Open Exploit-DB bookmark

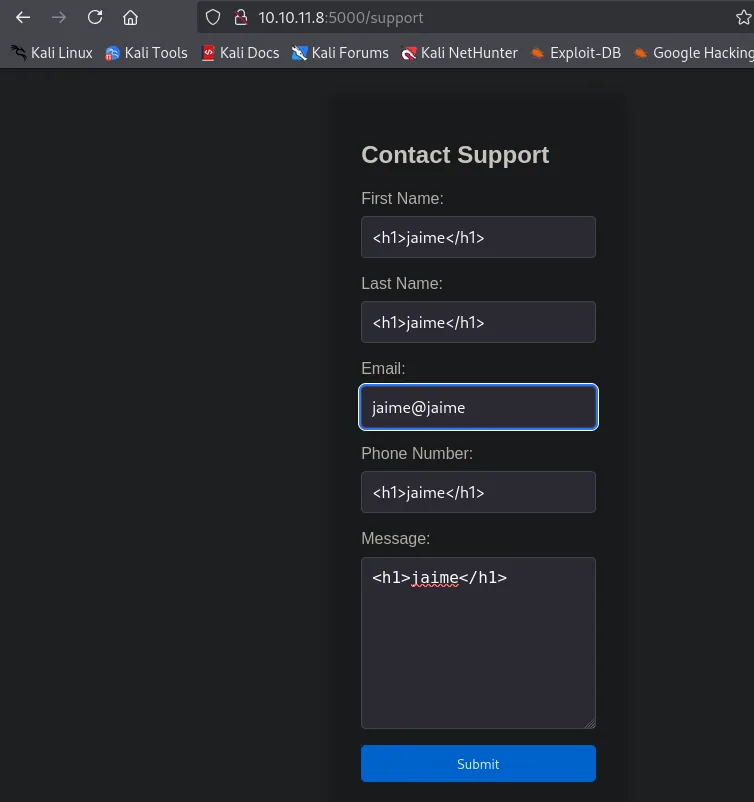[x=575, y=53]
